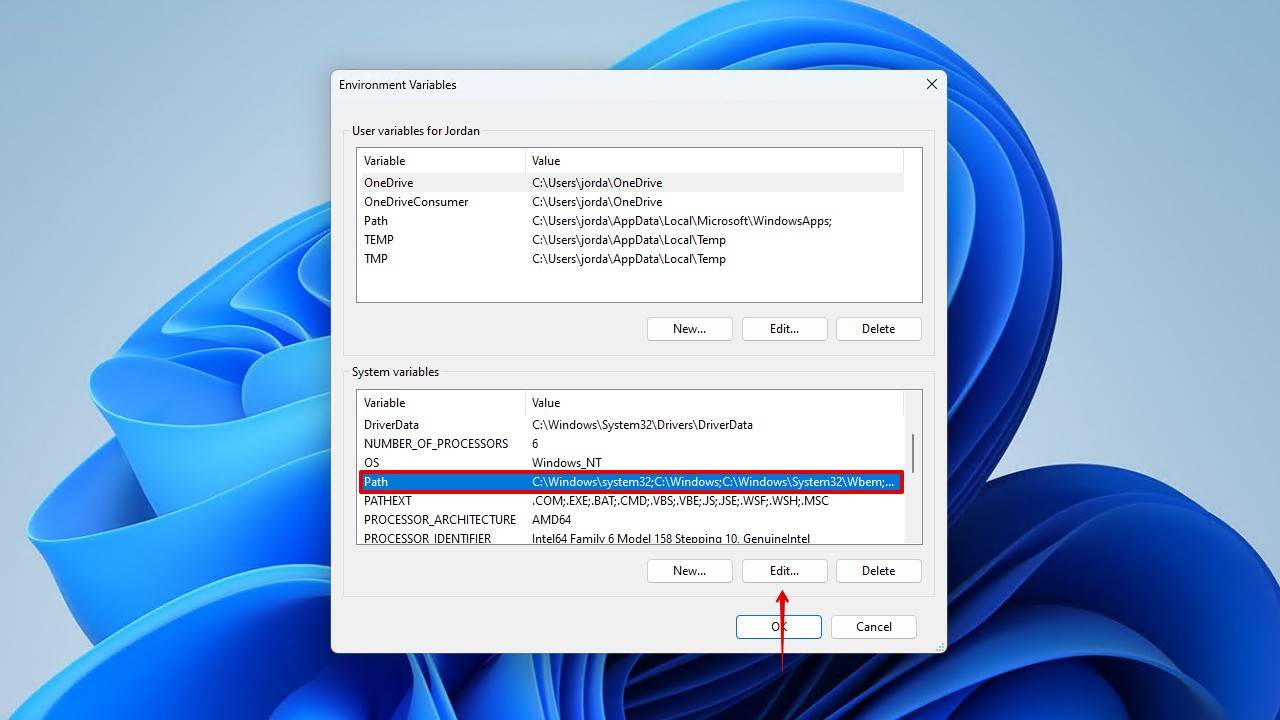
Task: Close the Environment Variables dialog
Action: [931, 84]
